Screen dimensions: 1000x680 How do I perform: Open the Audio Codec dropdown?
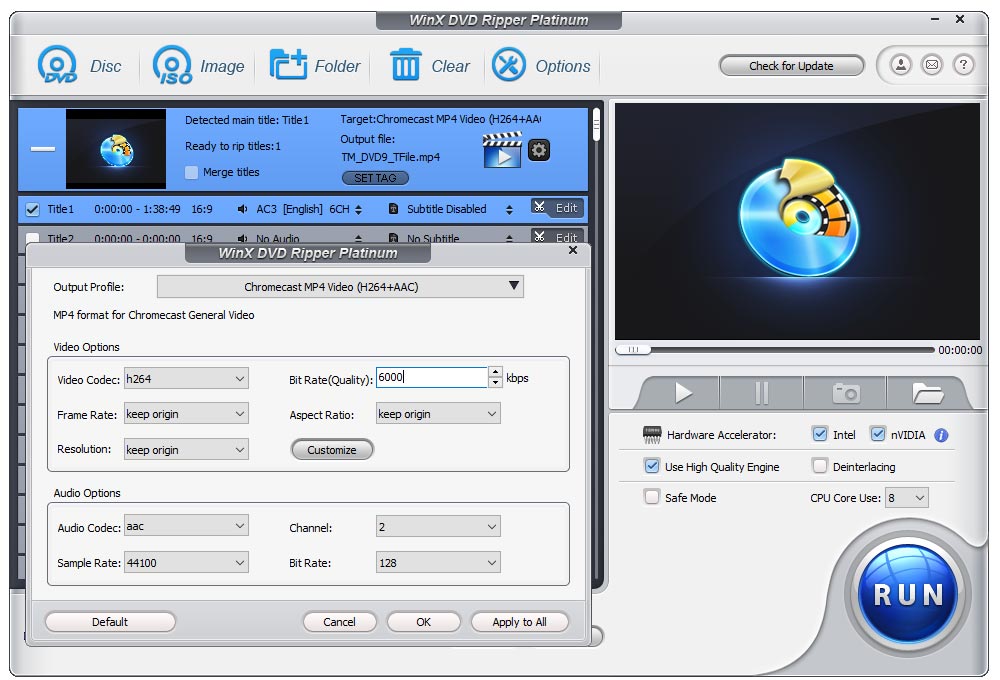[186, 526]
